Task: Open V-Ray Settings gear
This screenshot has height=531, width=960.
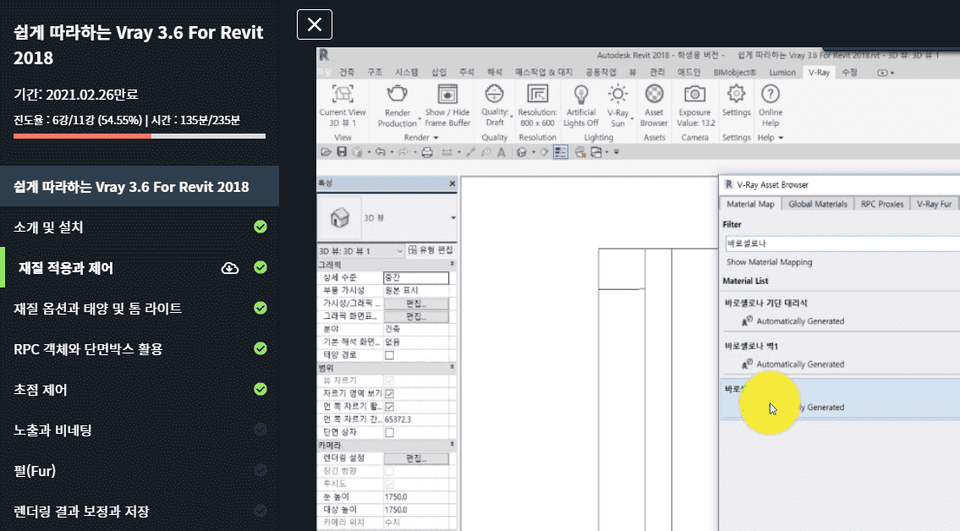Action: point(736,94)
